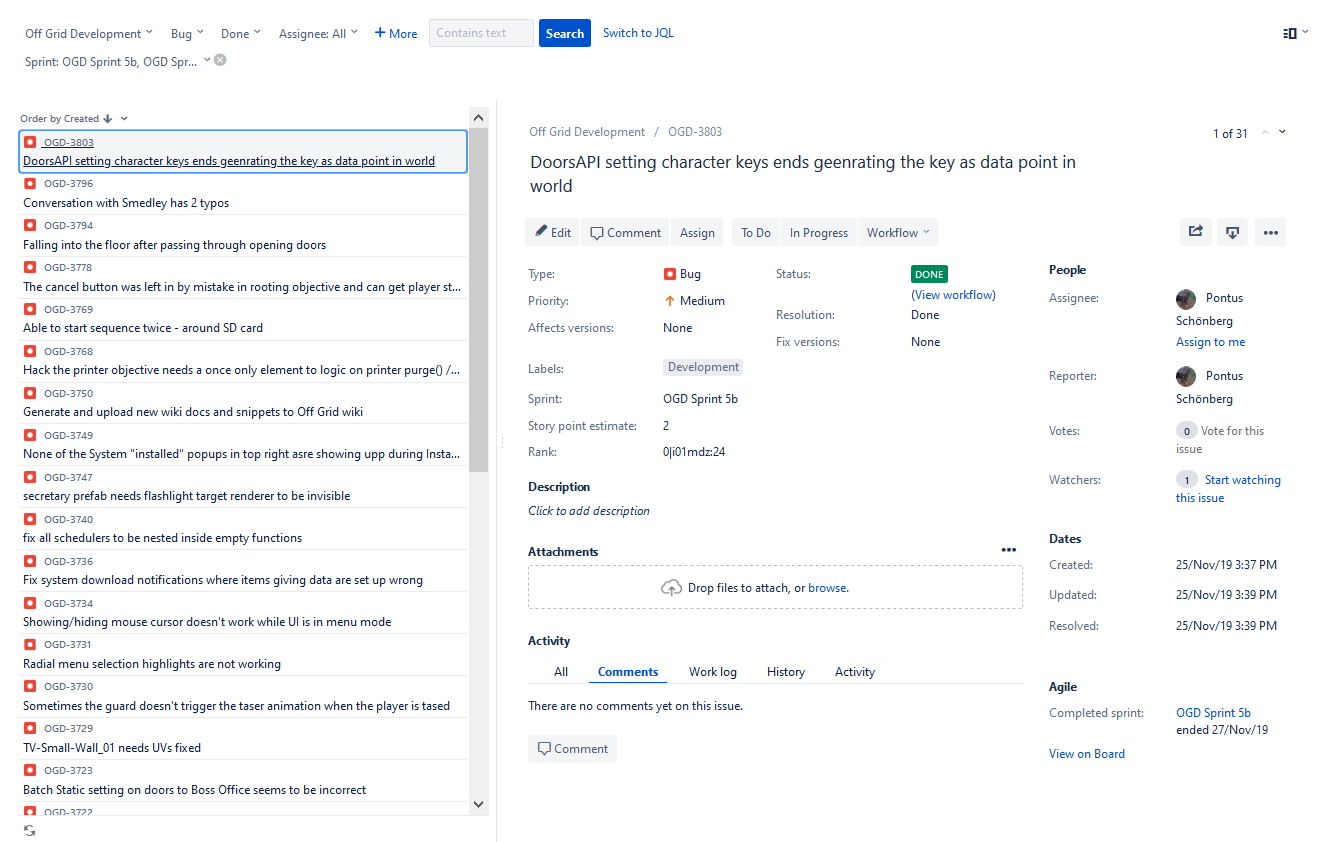Viewport: 1319px width, 842px height.
Task: Click the refresh results icon
Action: click(29, 831)
